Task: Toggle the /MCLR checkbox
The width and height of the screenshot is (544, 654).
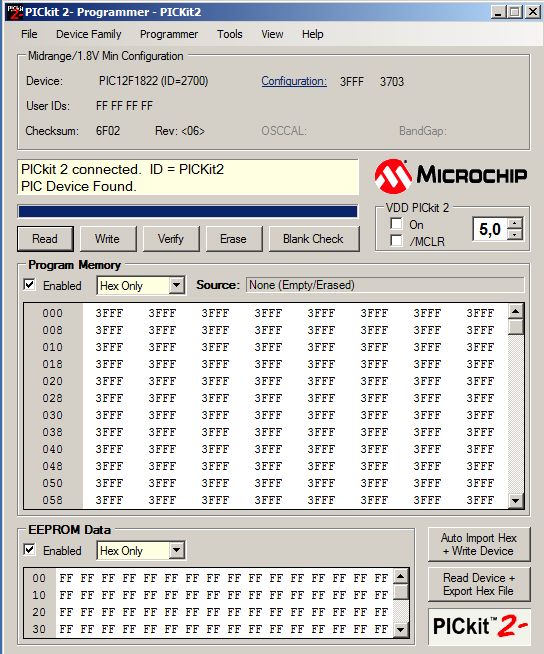Action: point(396,241)
